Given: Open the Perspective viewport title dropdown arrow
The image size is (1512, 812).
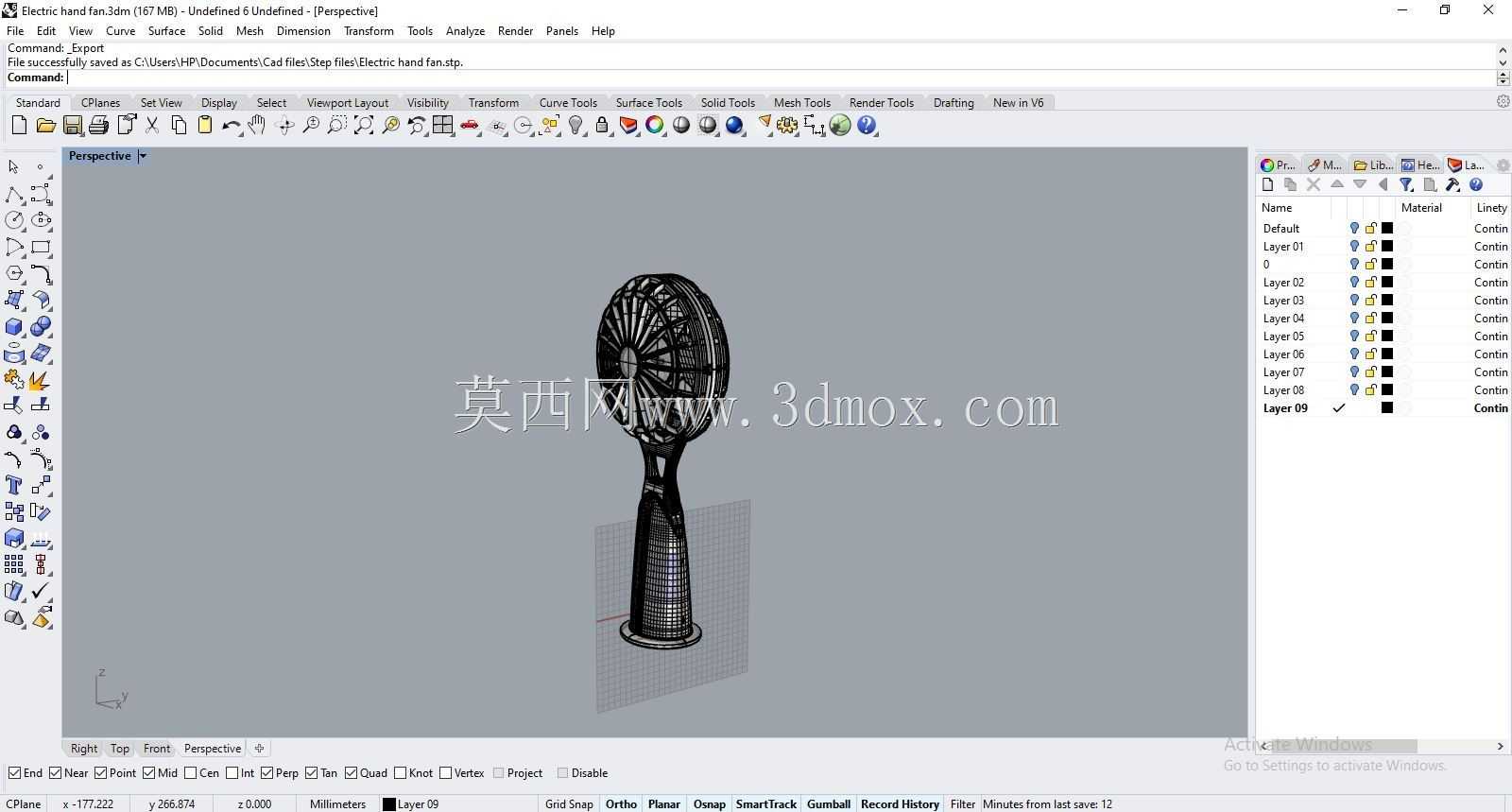Looking at the screenshot, I should click(x=143, y=156).
